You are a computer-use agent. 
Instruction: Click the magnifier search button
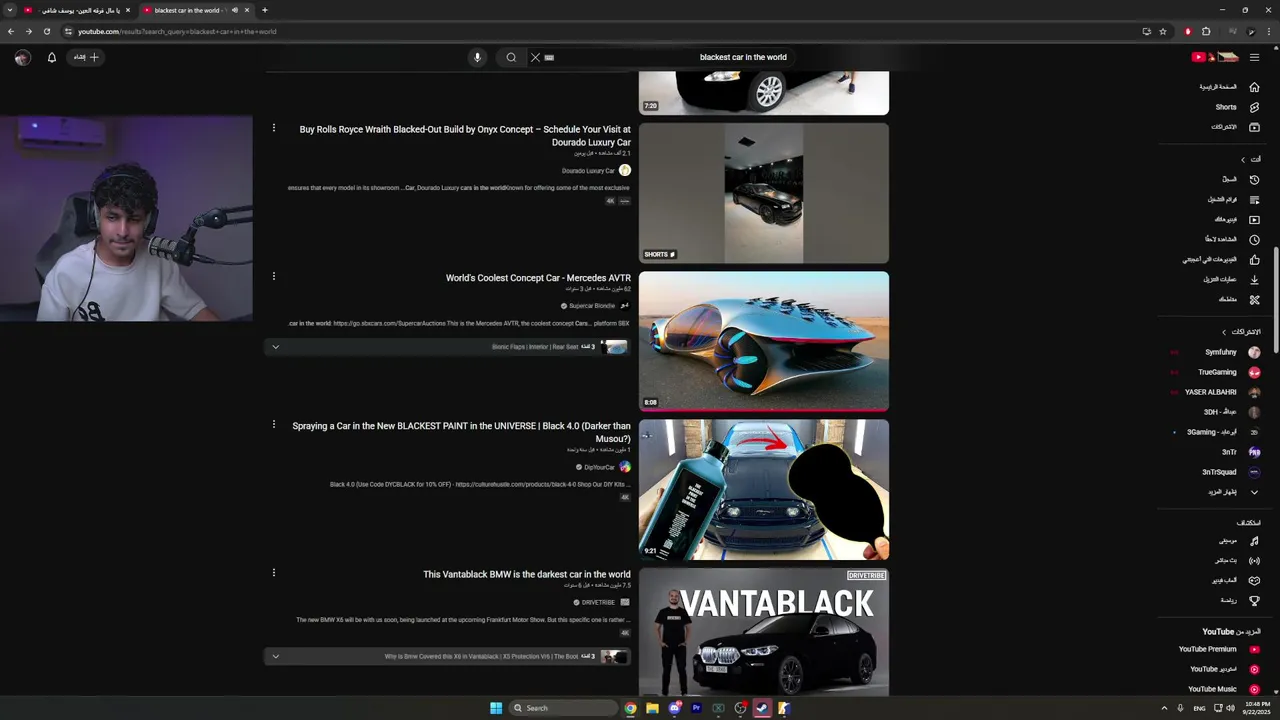click(x=511, y=57)
